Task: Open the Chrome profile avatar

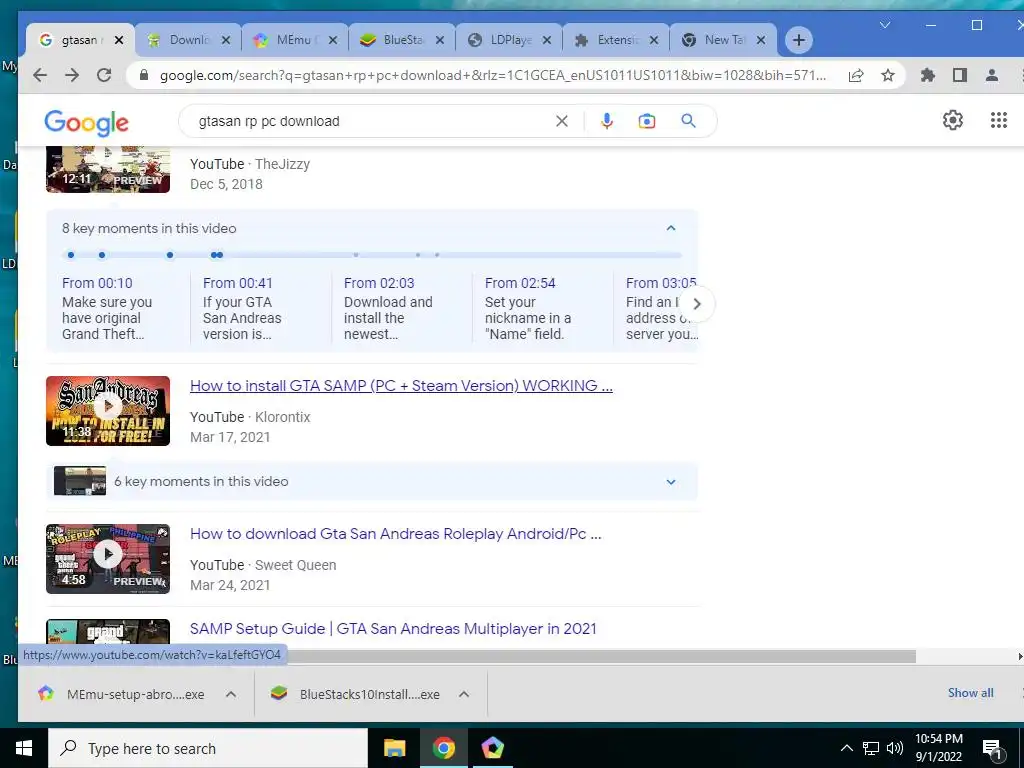Action: (991, 75)
